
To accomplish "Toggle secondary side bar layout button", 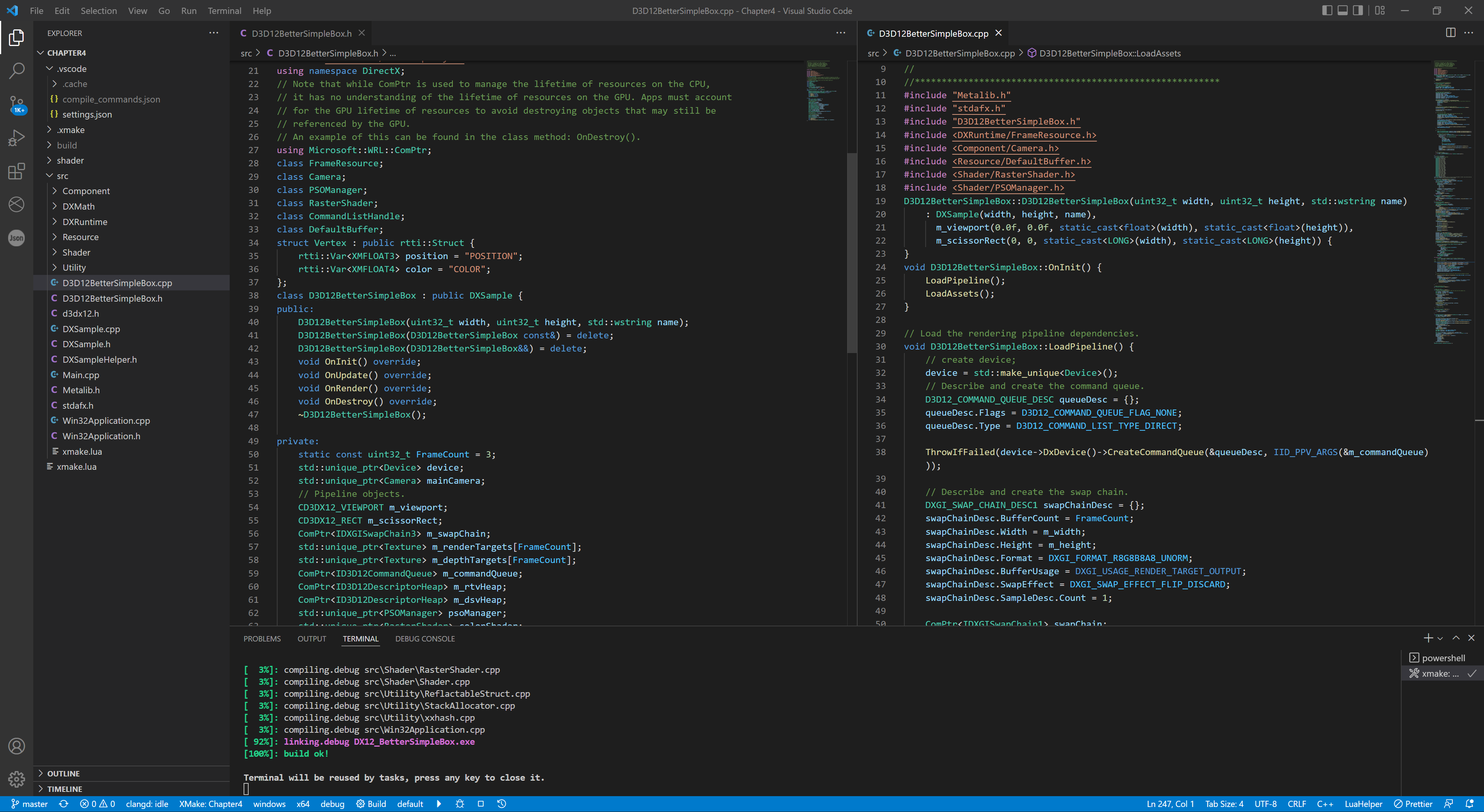I will coord(1358,10).
